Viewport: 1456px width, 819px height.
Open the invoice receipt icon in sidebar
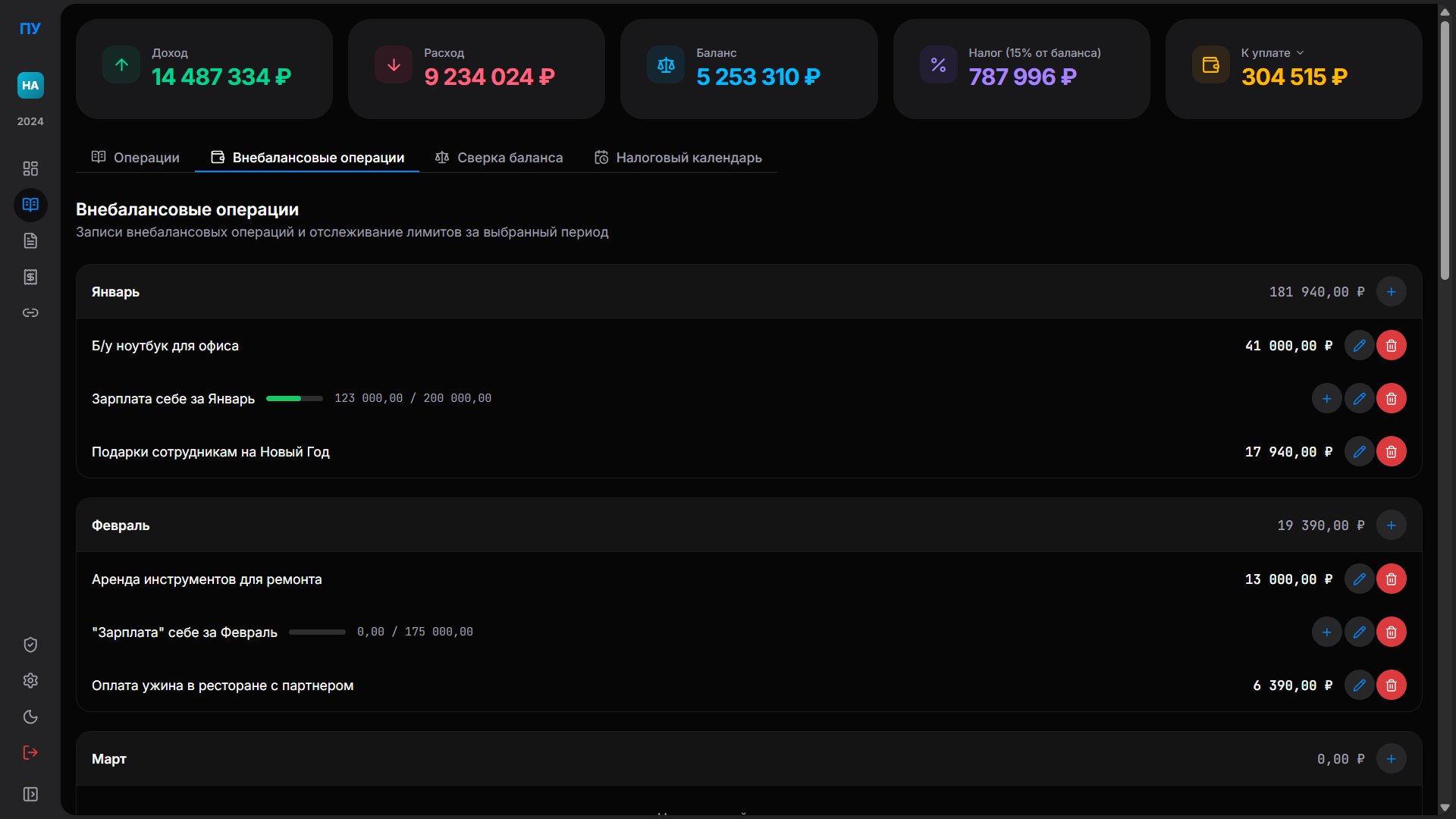(x=30, y=277)
